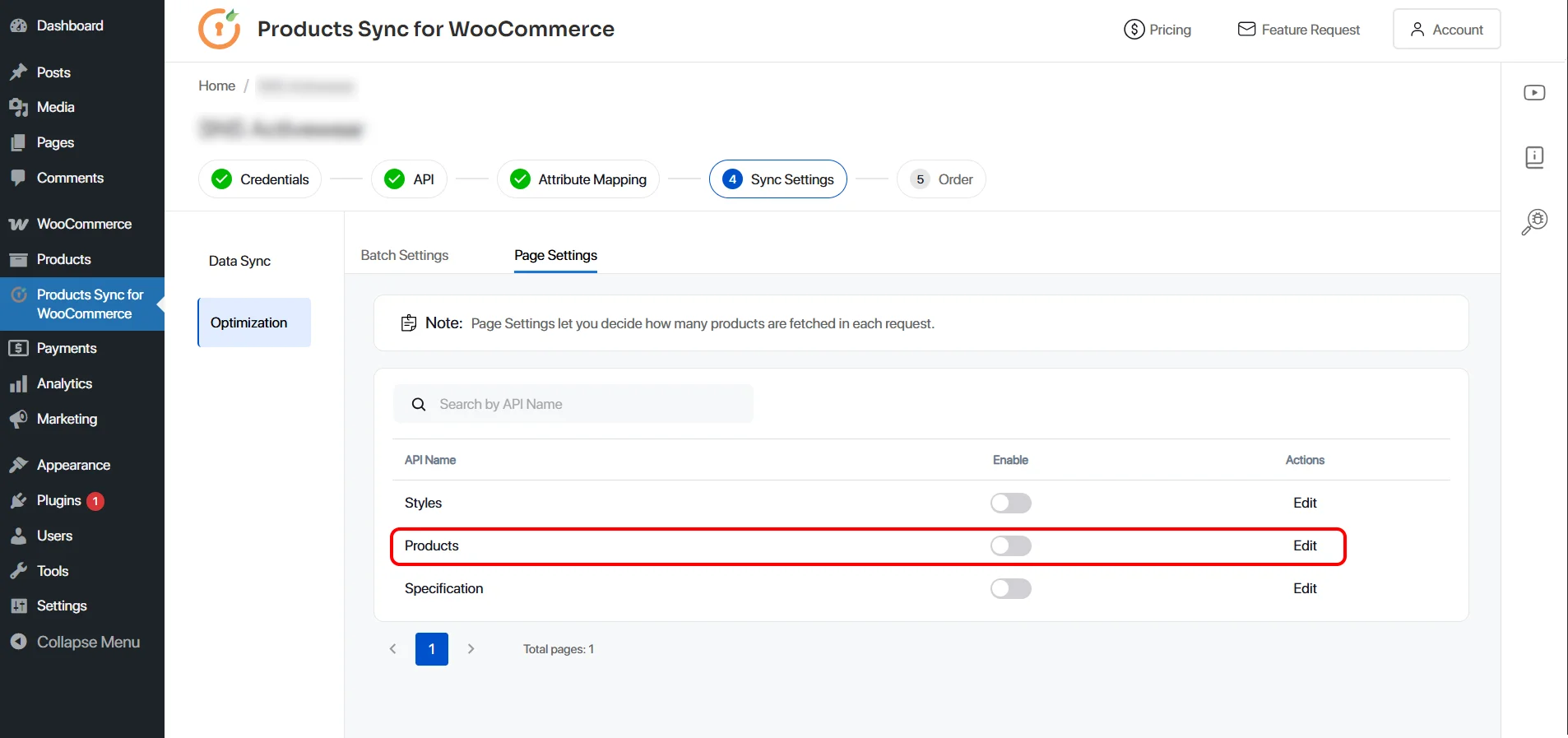The width and height of the screenshot is (1568, 738).
Task: Enable the Styles toggle switch
Action: point(1010,503)
